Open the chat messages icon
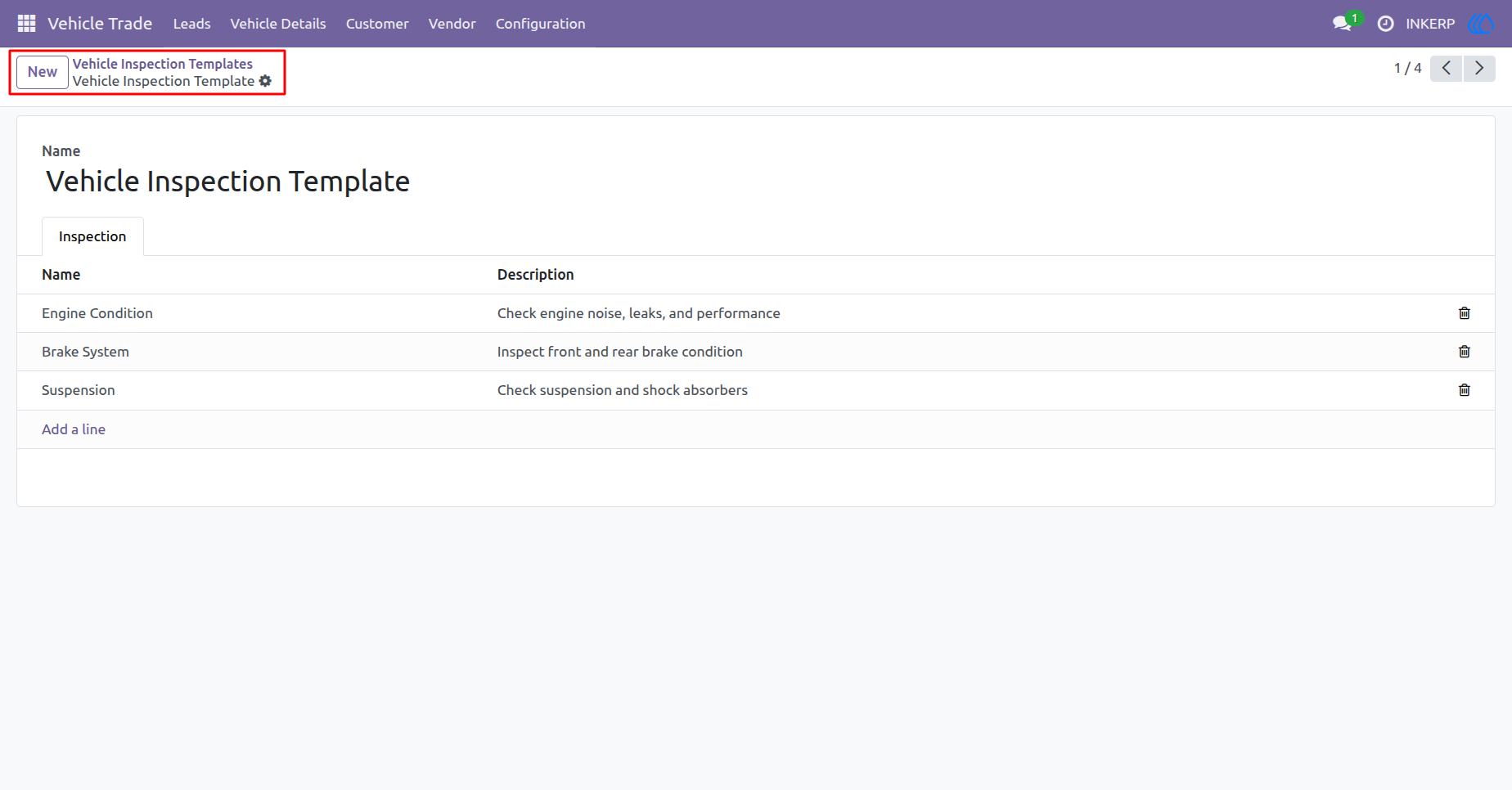1512x790 pixels. coord(1342,24)
